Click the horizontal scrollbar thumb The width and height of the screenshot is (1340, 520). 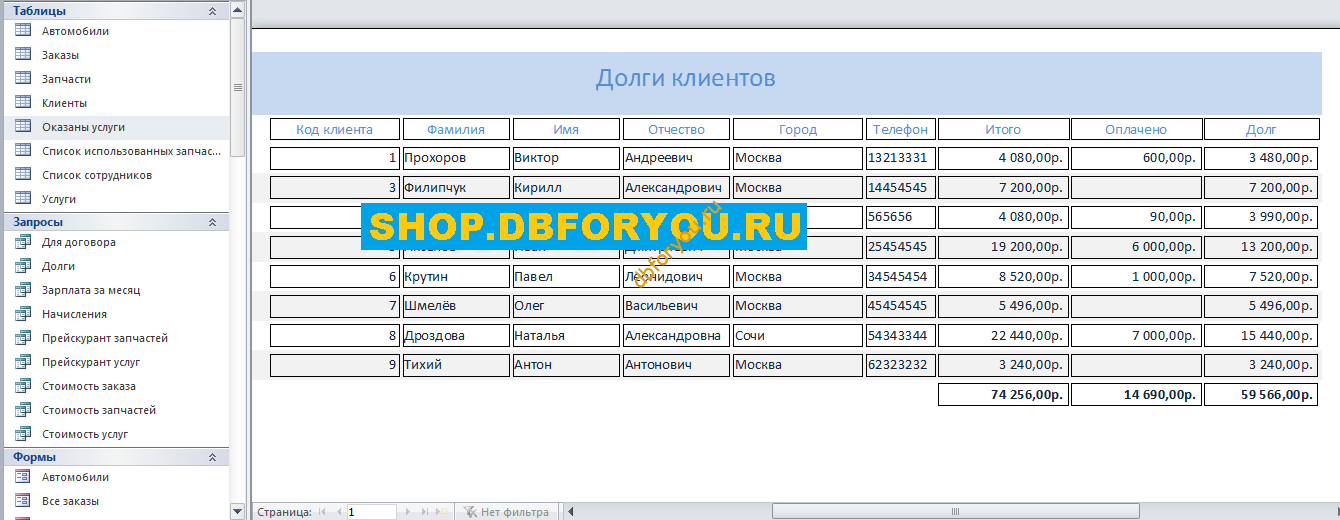tap(955, 512)
